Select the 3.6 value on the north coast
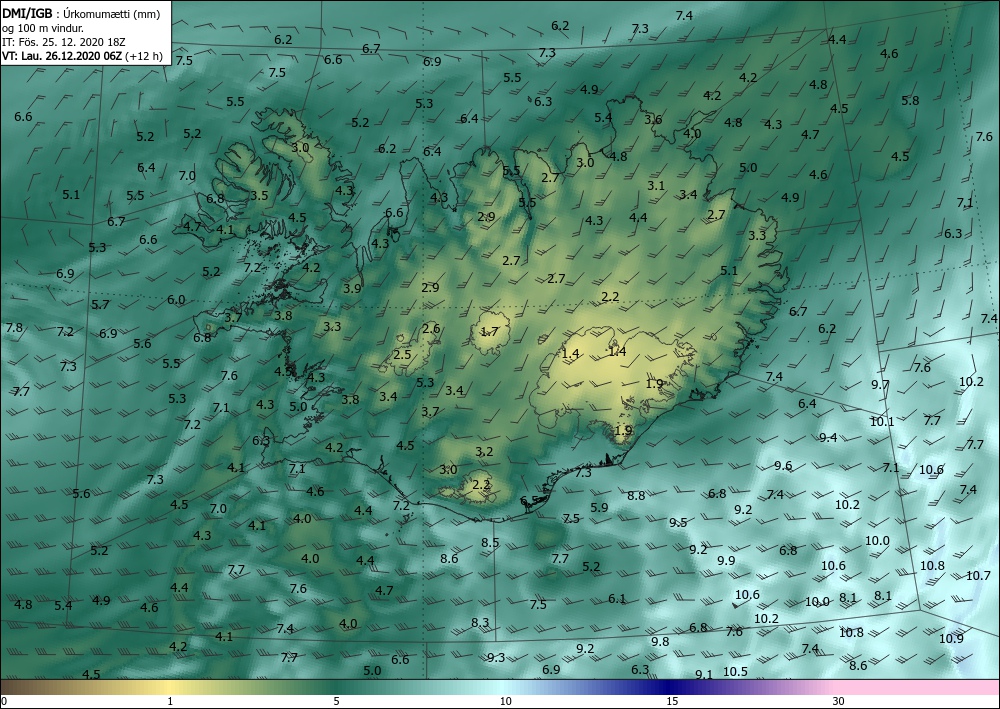The height and width of the screenshot is (709, 1000). [x=653, y=119]
